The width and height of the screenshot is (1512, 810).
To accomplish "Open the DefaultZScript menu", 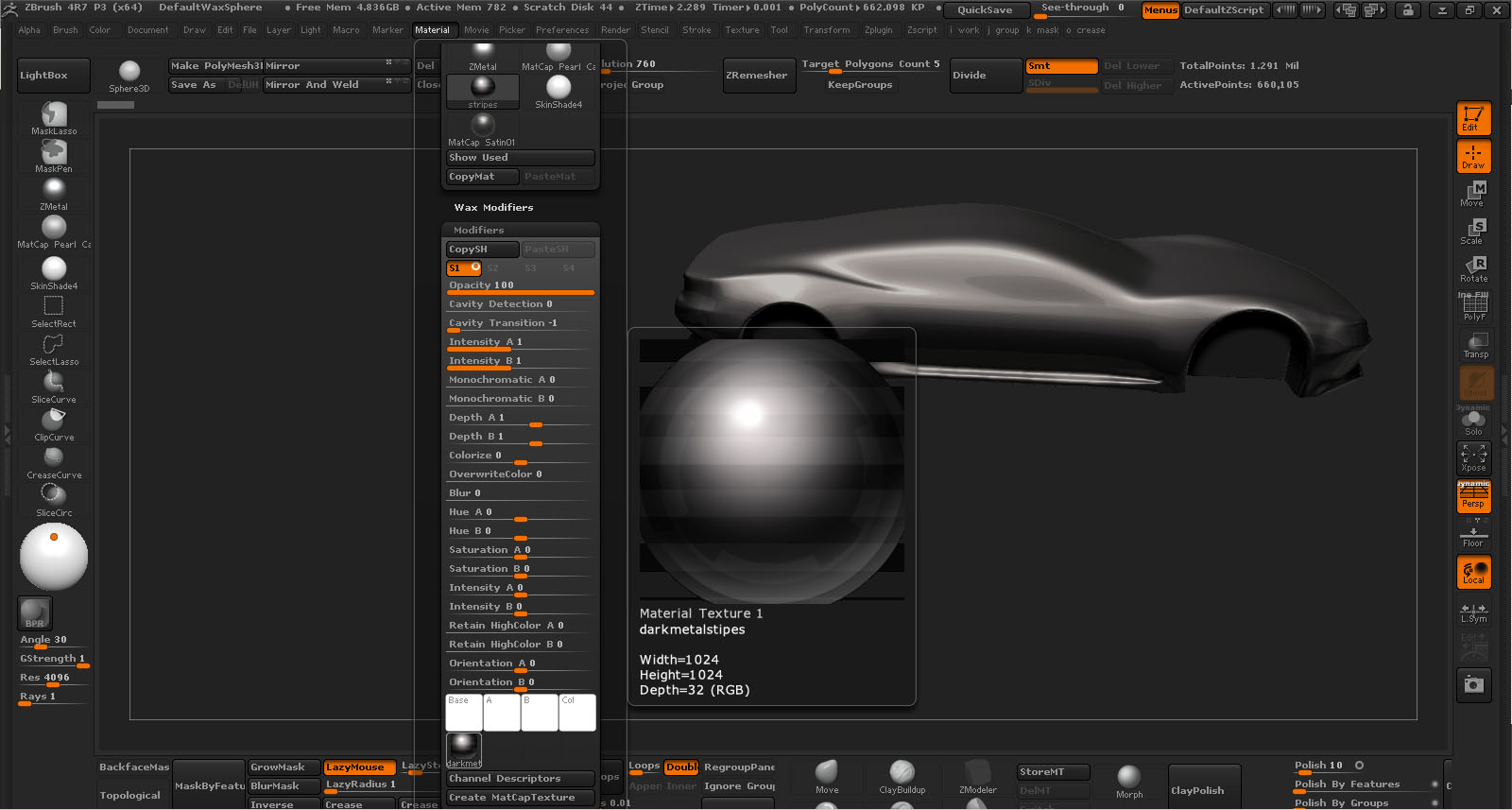I will 1224,10.
